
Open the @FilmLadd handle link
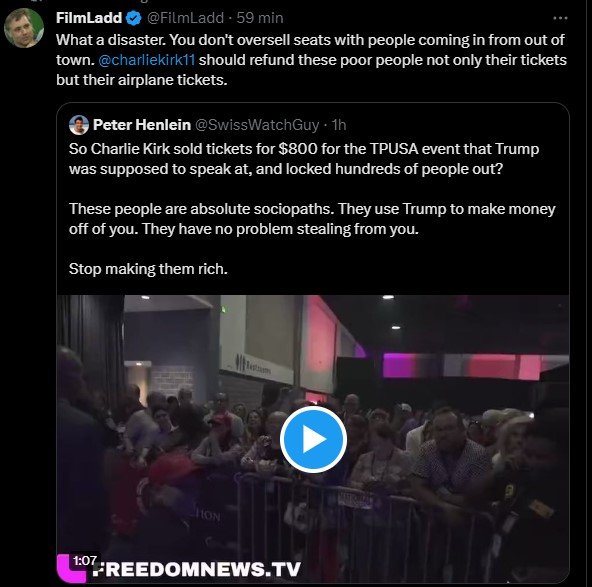185,18
